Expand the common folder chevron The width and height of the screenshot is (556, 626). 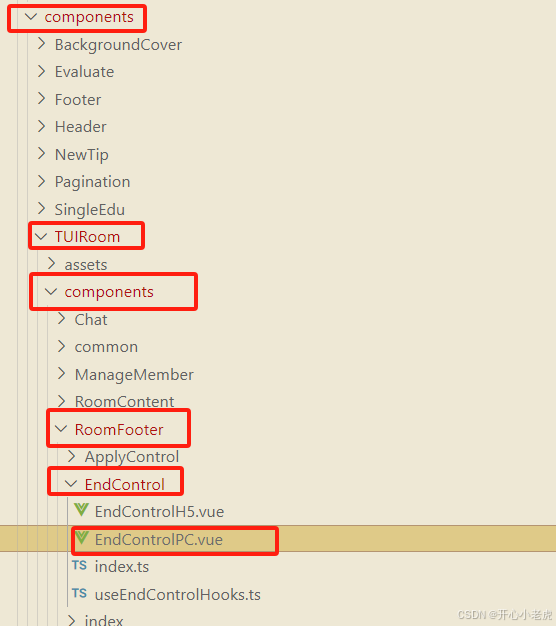point(61,346)
